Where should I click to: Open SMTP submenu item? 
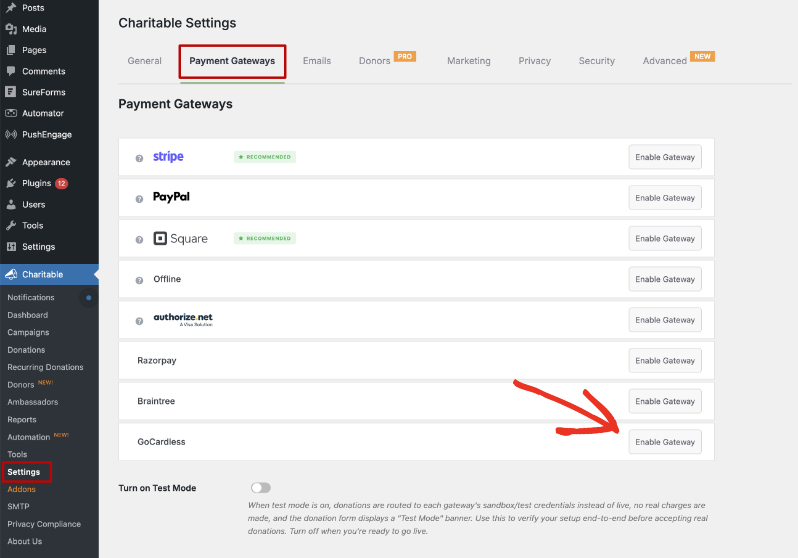point(18,507)
